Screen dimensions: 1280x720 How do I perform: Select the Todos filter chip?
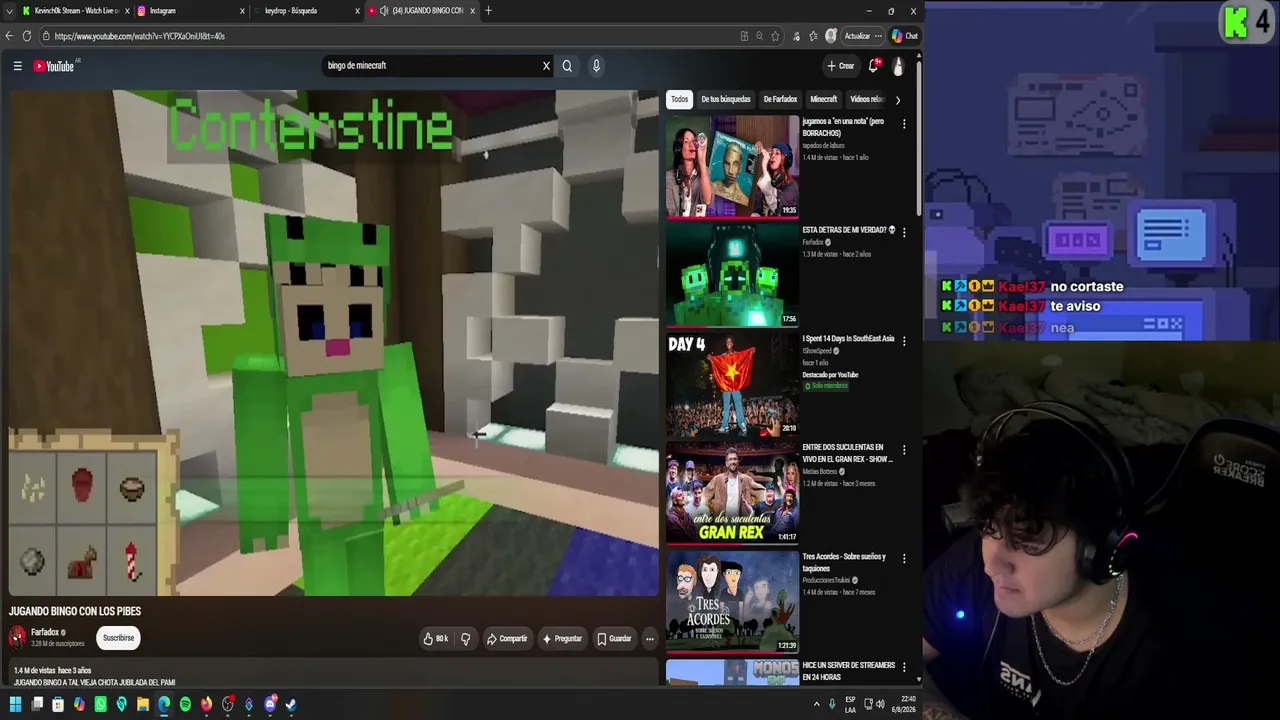point(680,99)
